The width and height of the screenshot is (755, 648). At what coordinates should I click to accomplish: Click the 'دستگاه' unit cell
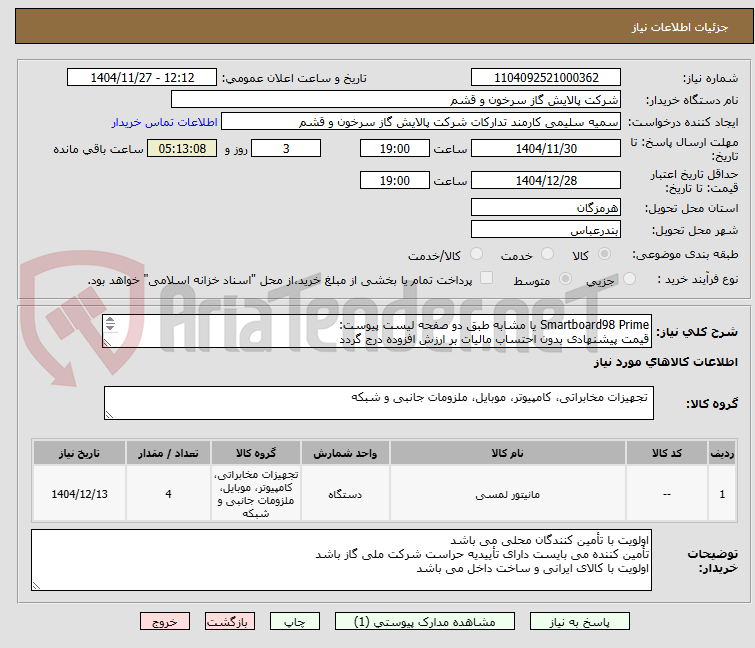click(x=345, y=494)
